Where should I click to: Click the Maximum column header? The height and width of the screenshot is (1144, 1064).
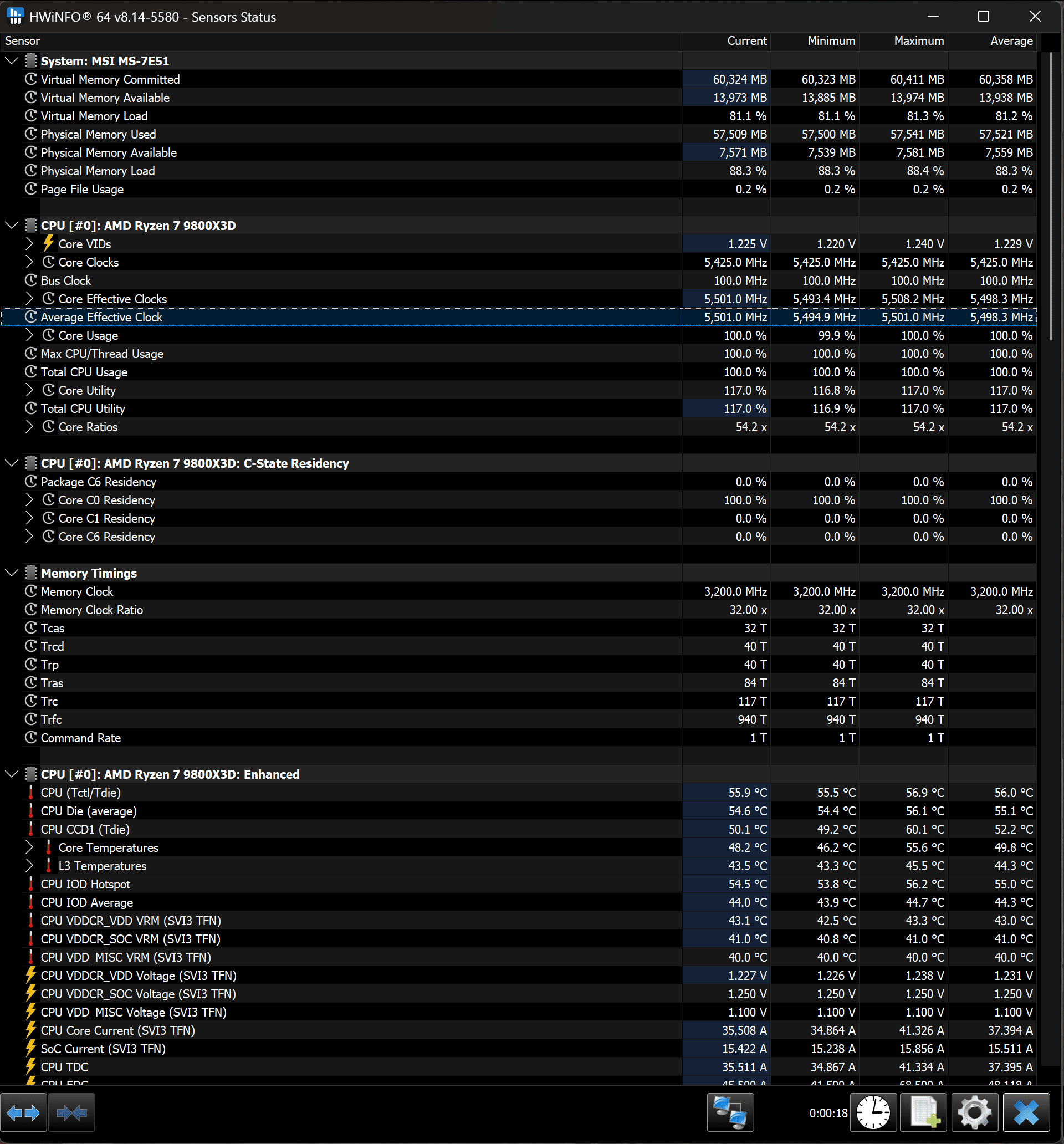(903, 41)
